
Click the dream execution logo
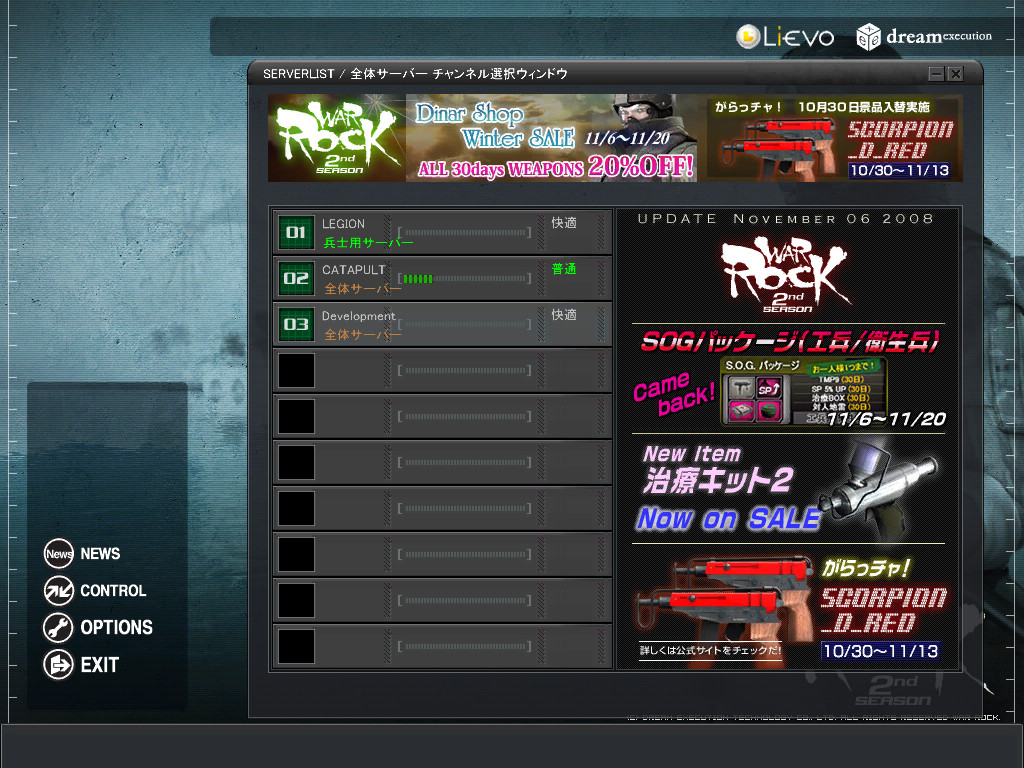click(924, 37)
